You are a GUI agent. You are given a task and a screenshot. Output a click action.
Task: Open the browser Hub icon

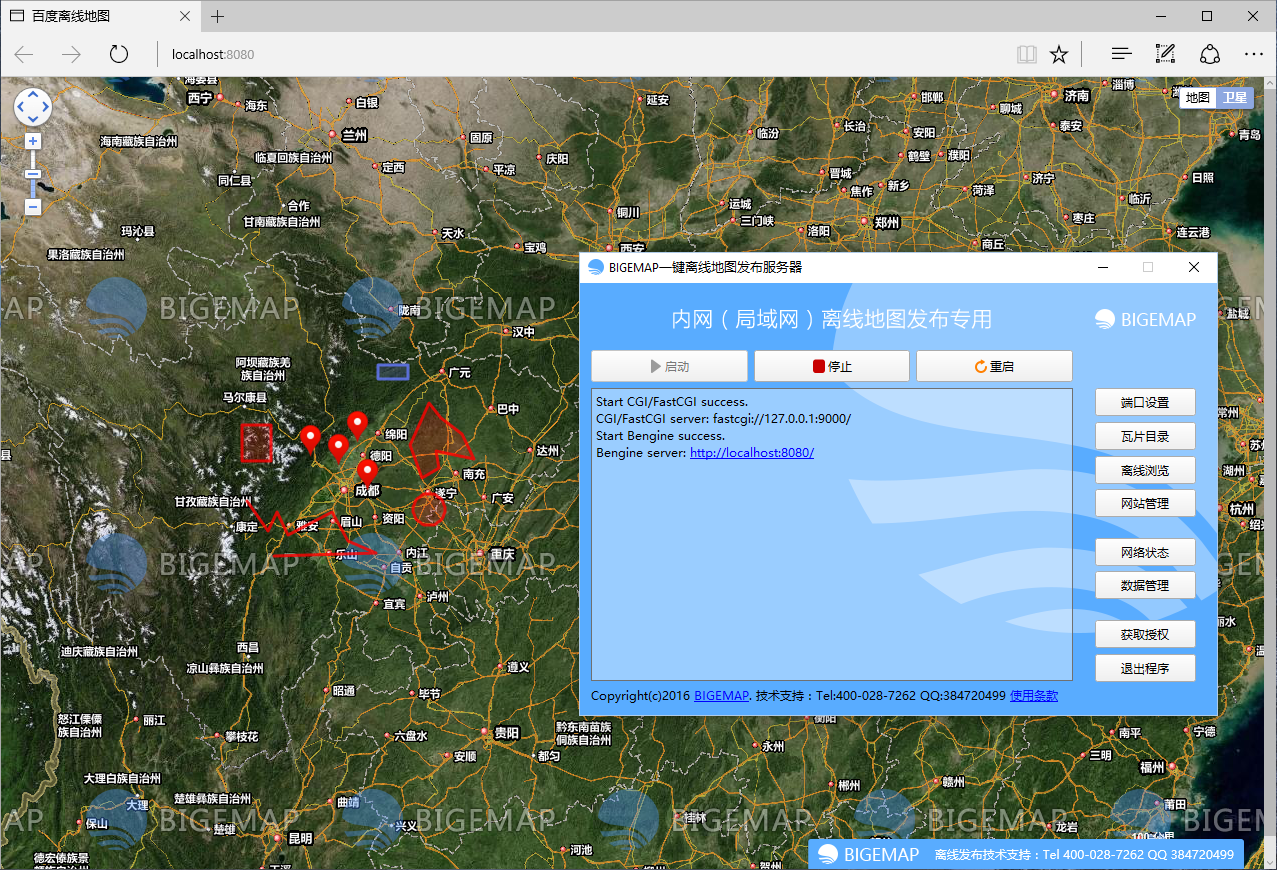1122,54
